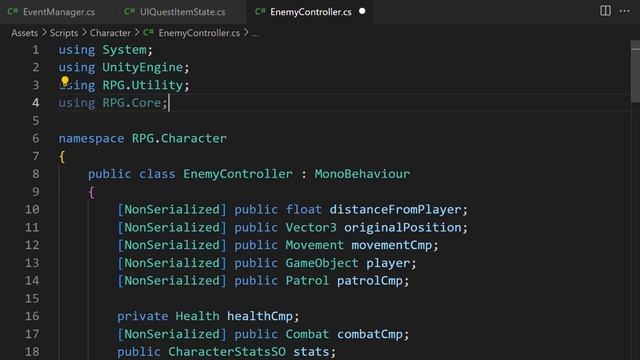Click 'RPG.Core' on line 4
The height and width of the screenshot is (360, 640).
pyautogui.click(x=131, y=103)
